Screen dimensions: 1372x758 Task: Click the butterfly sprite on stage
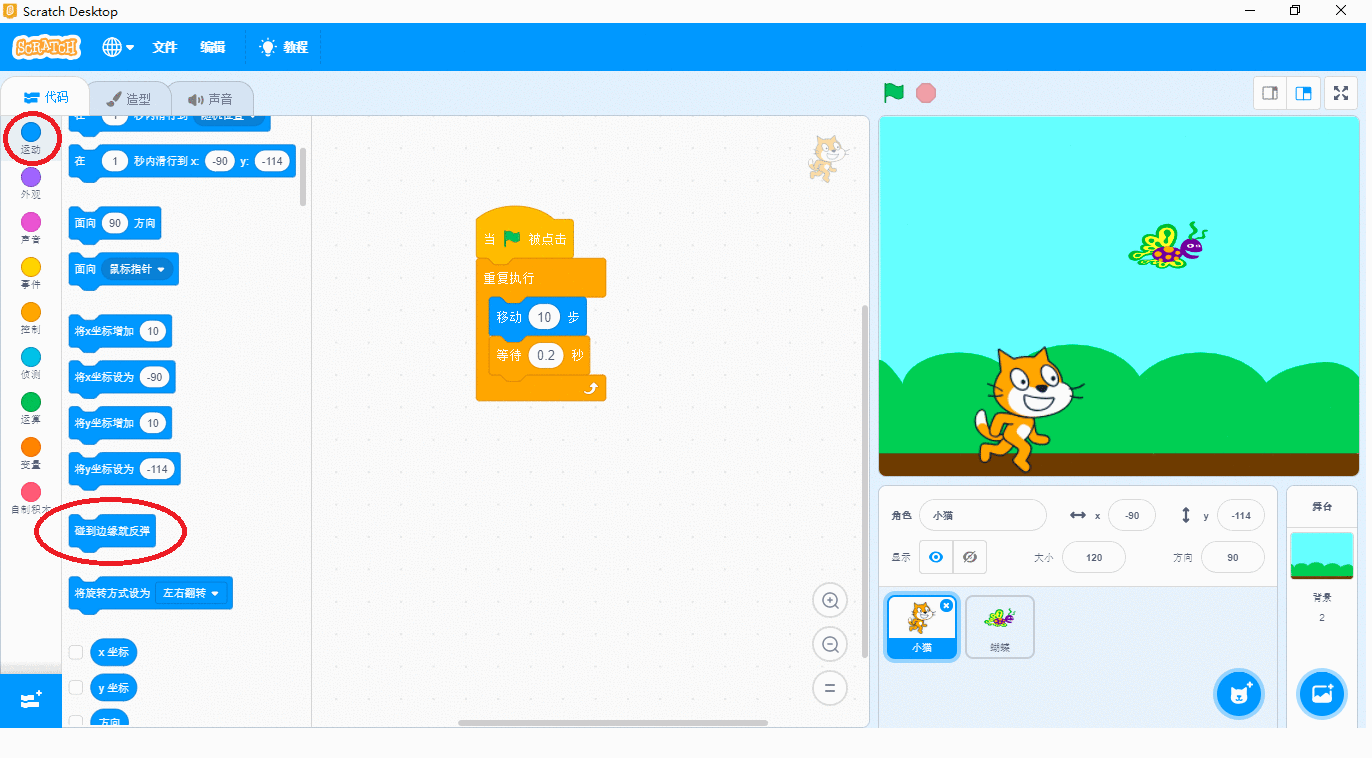[1168, 246]
